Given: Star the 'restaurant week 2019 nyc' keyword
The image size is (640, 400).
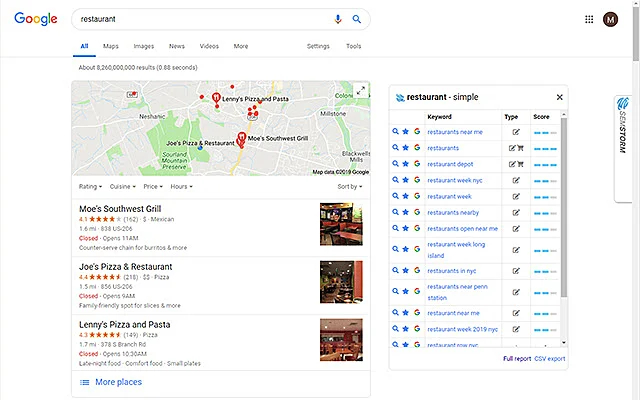Looking at the screenshot, I should [406, 329].
